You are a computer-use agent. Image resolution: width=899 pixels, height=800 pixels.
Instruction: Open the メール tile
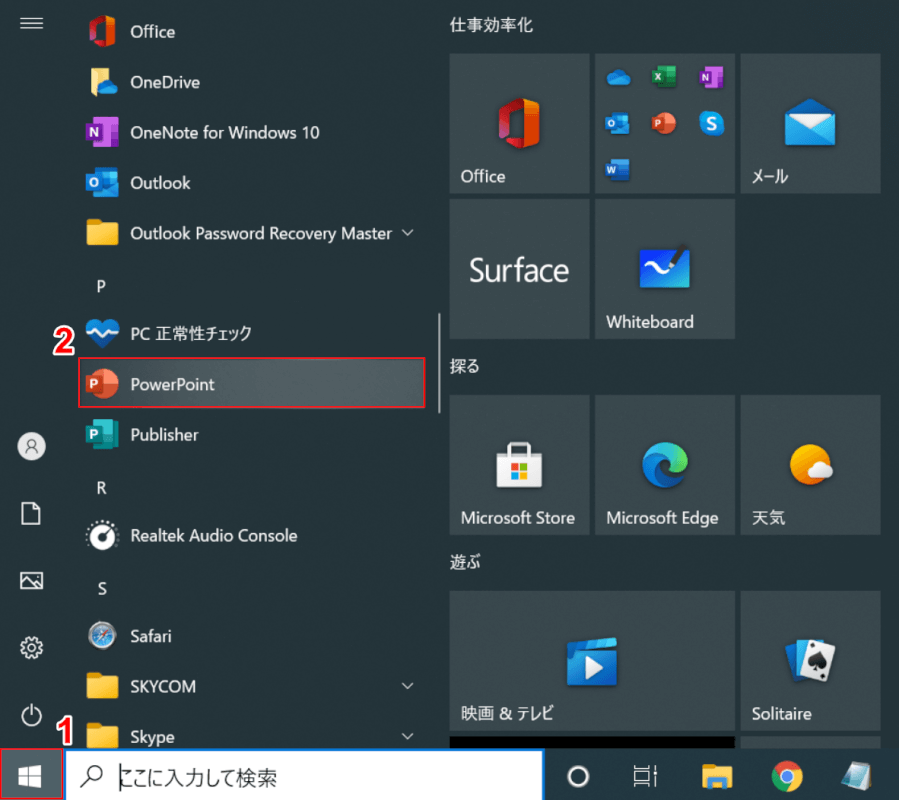pyautogui.click(x=810, y=123)
